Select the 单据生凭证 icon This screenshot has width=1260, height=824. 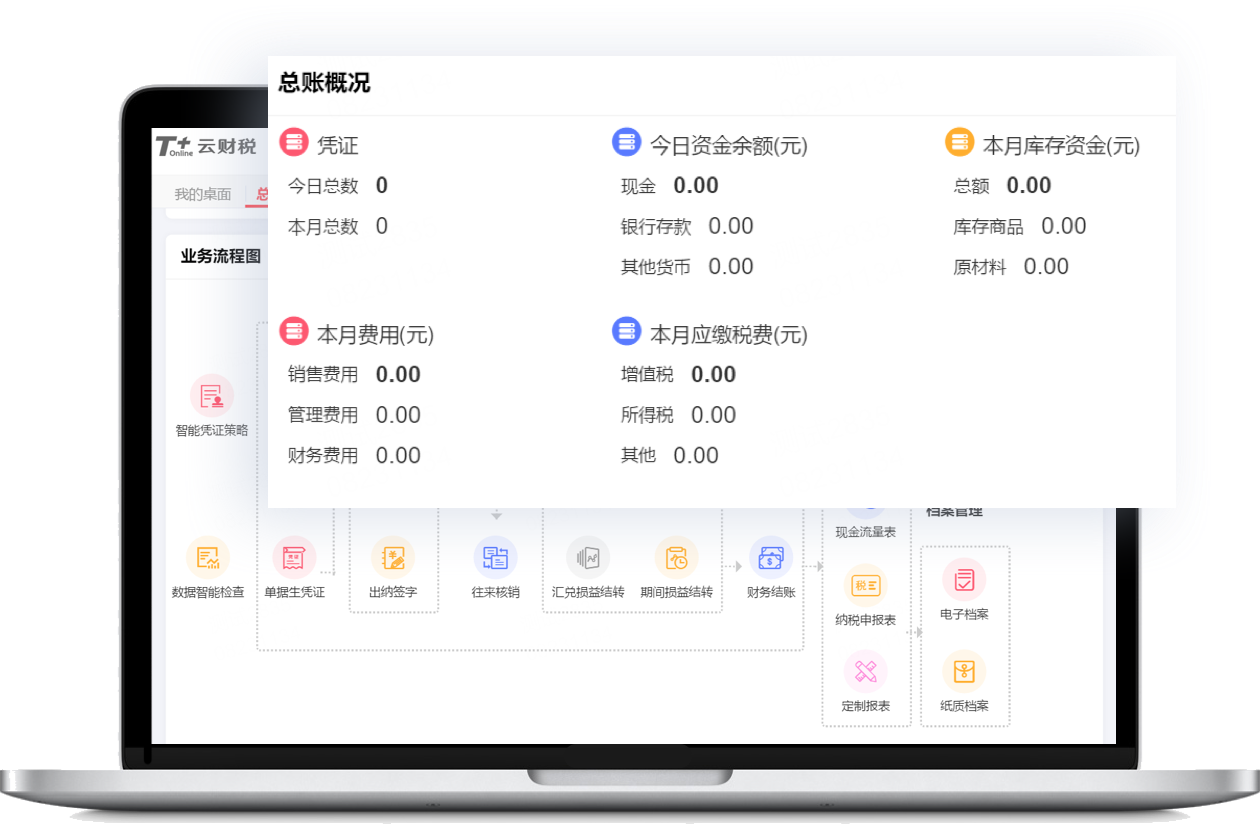[294, 558]
